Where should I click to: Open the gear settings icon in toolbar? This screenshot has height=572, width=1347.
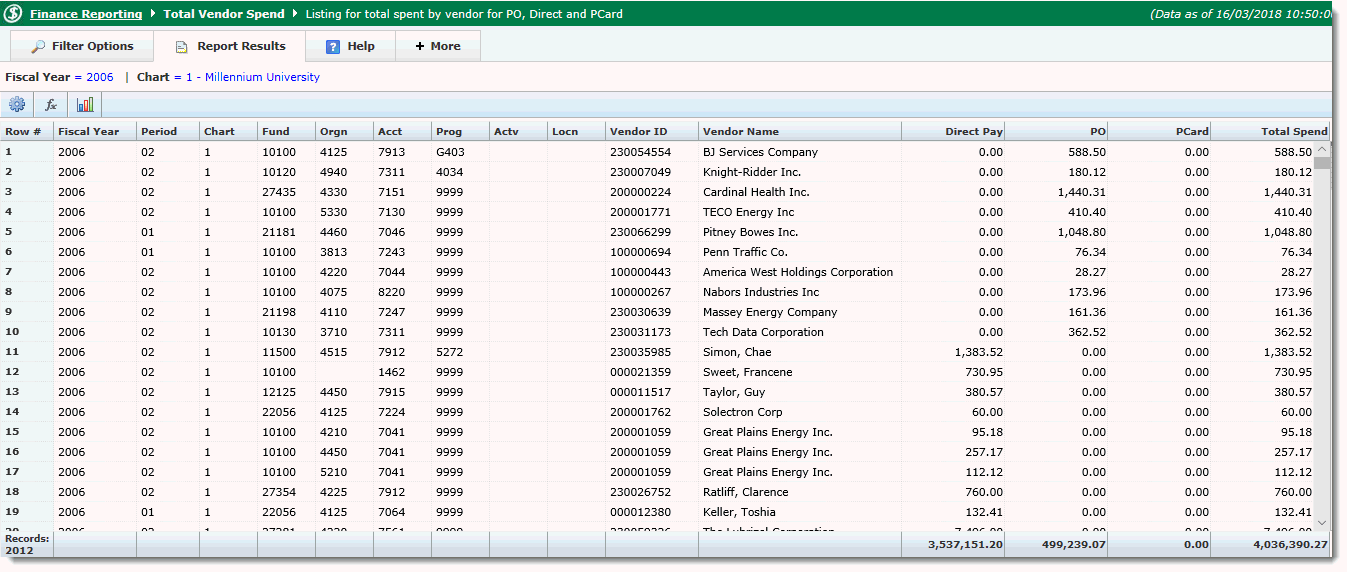[x=17, y=105]
